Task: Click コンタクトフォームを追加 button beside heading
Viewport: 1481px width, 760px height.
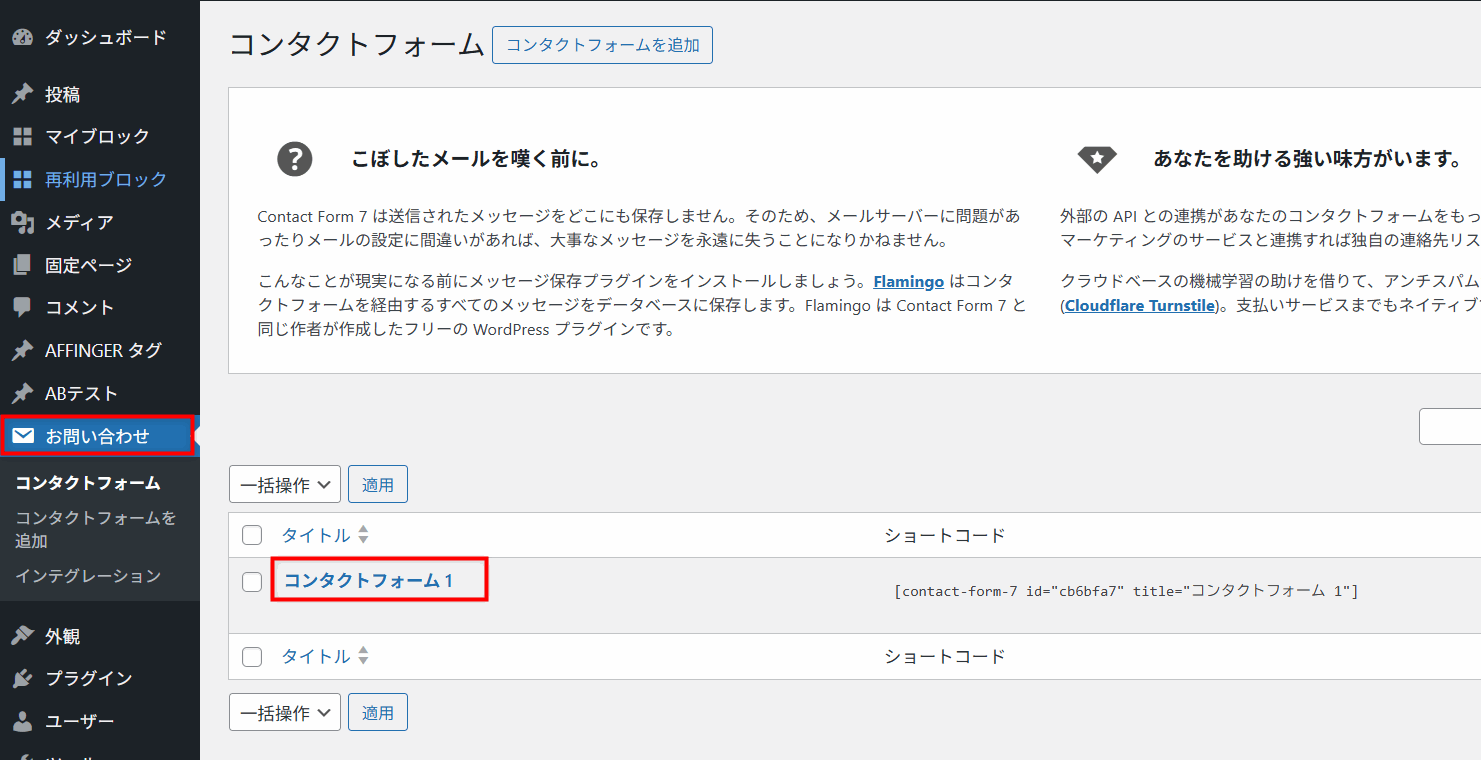Action: point(602,45)
